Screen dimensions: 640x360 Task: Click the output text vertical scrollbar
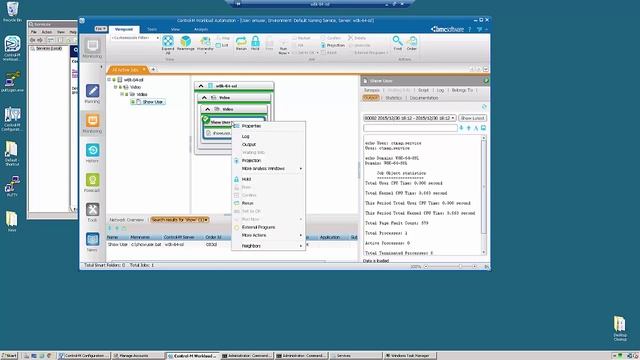pos(484,195)
